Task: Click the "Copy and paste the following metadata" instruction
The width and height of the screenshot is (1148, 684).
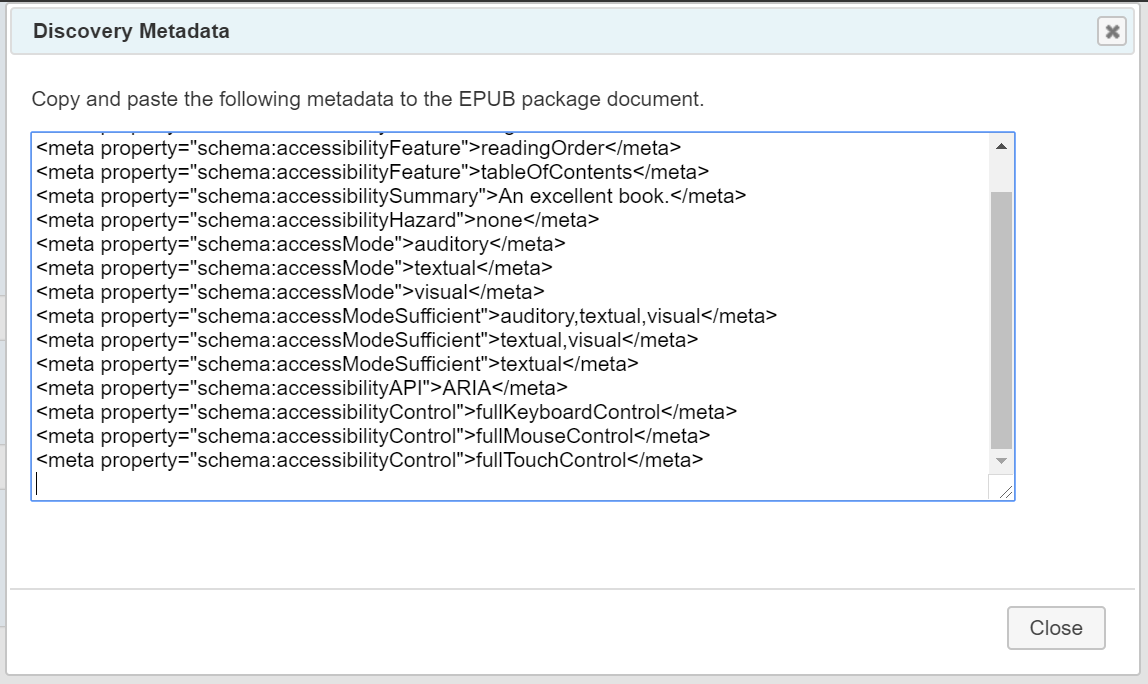Action: 368,99
